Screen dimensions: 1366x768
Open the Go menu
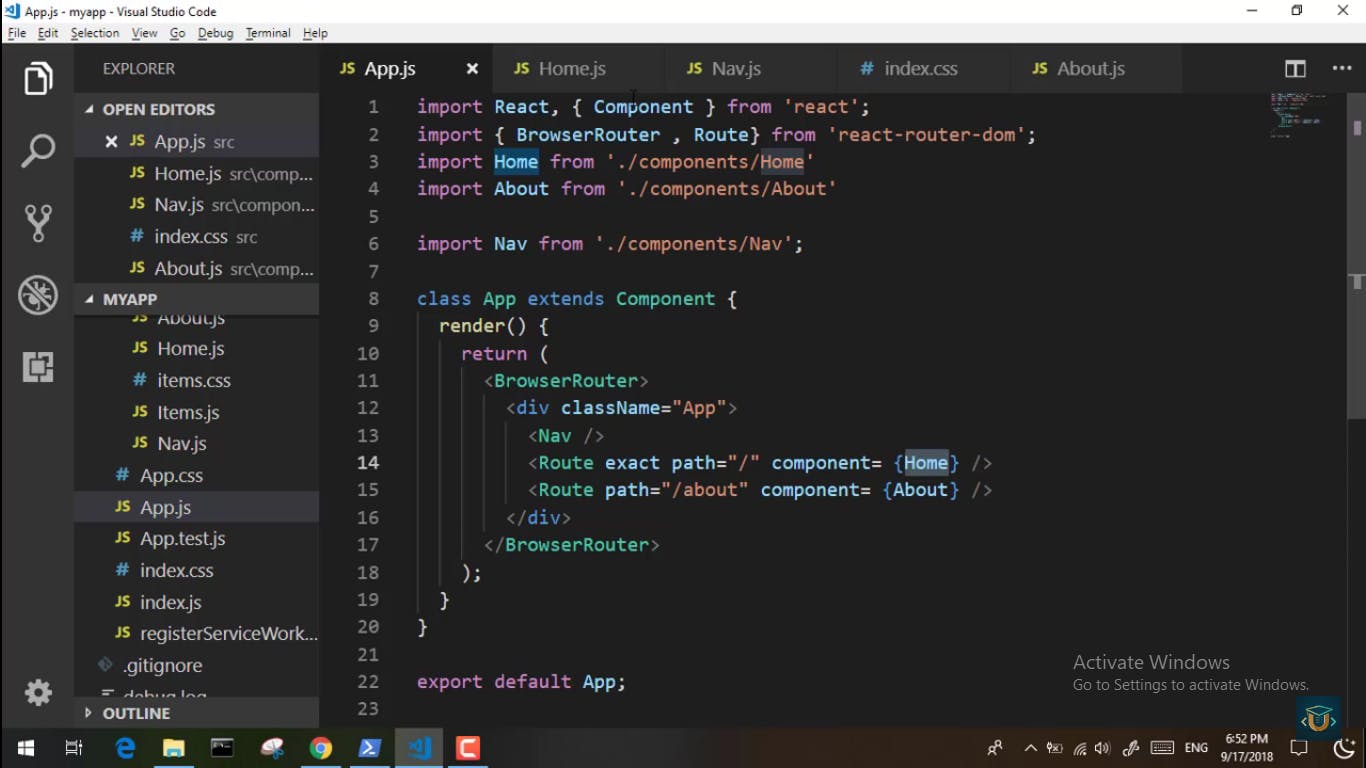pos(177,33)
